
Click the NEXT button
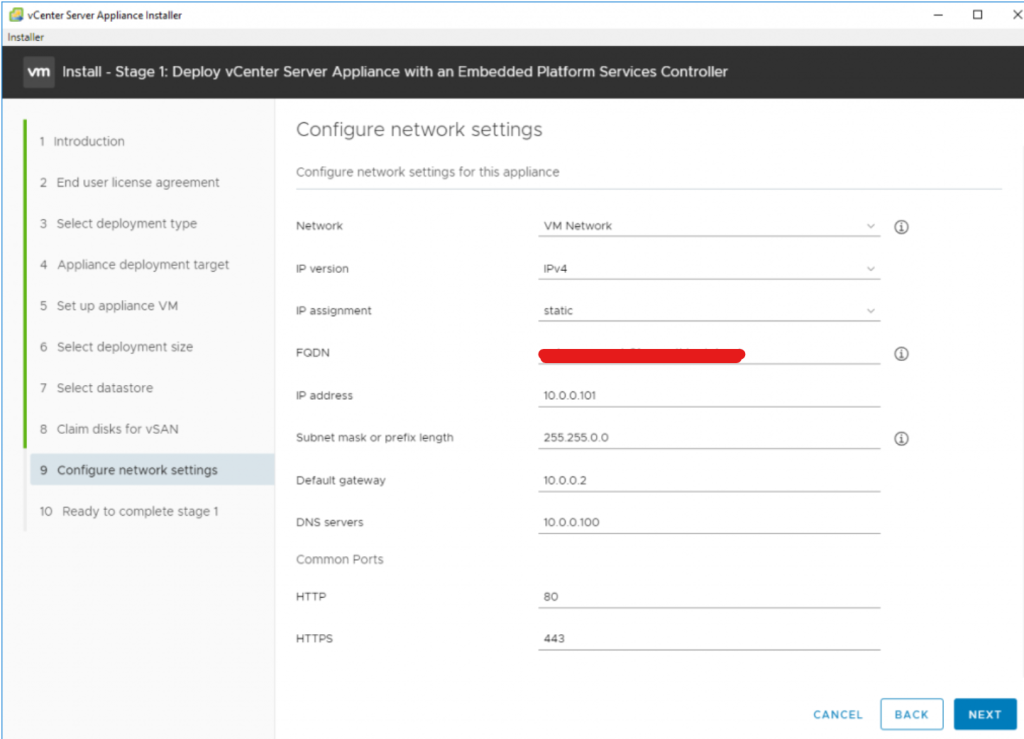pyautogui.click(x=985, y=714)
